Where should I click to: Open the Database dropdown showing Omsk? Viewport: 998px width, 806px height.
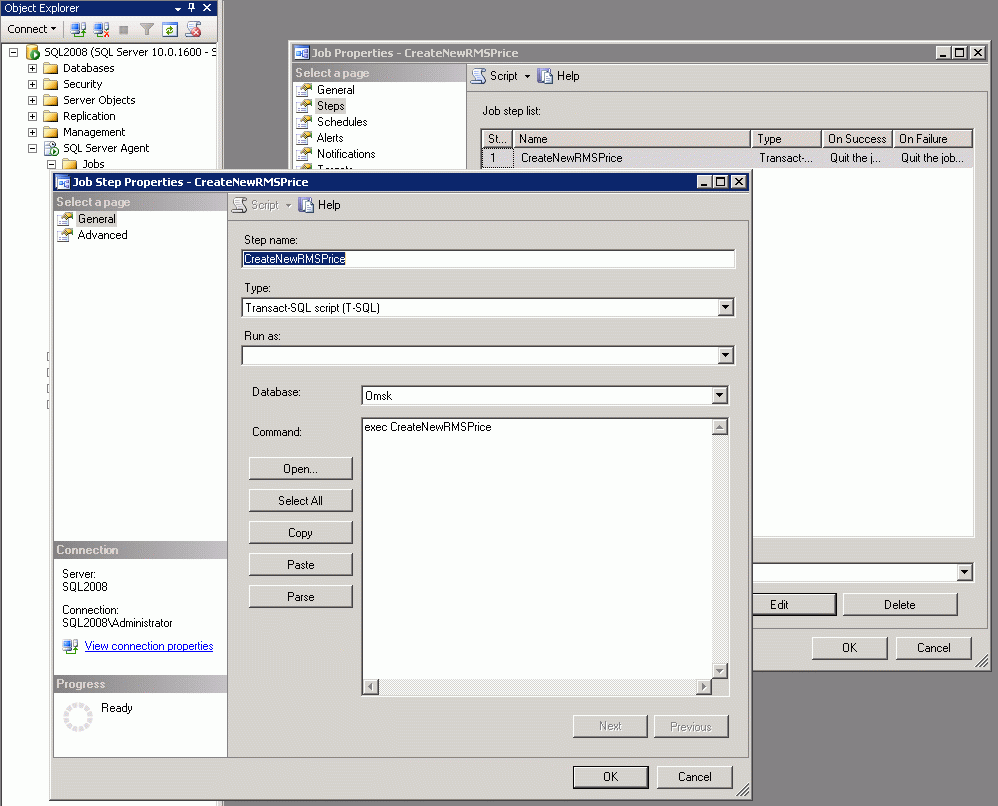(x=719, y=395)
